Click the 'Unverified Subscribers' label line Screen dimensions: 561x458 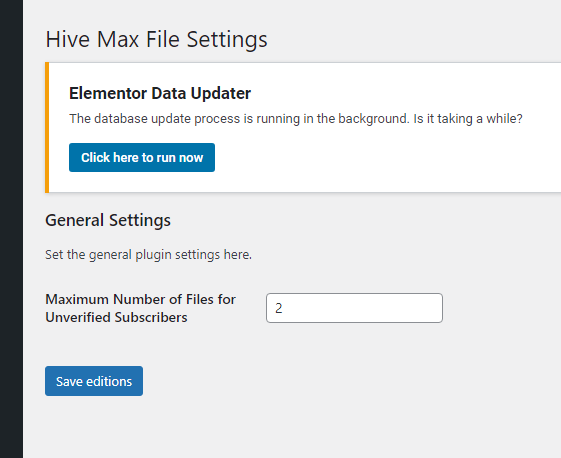pos(116,317)
